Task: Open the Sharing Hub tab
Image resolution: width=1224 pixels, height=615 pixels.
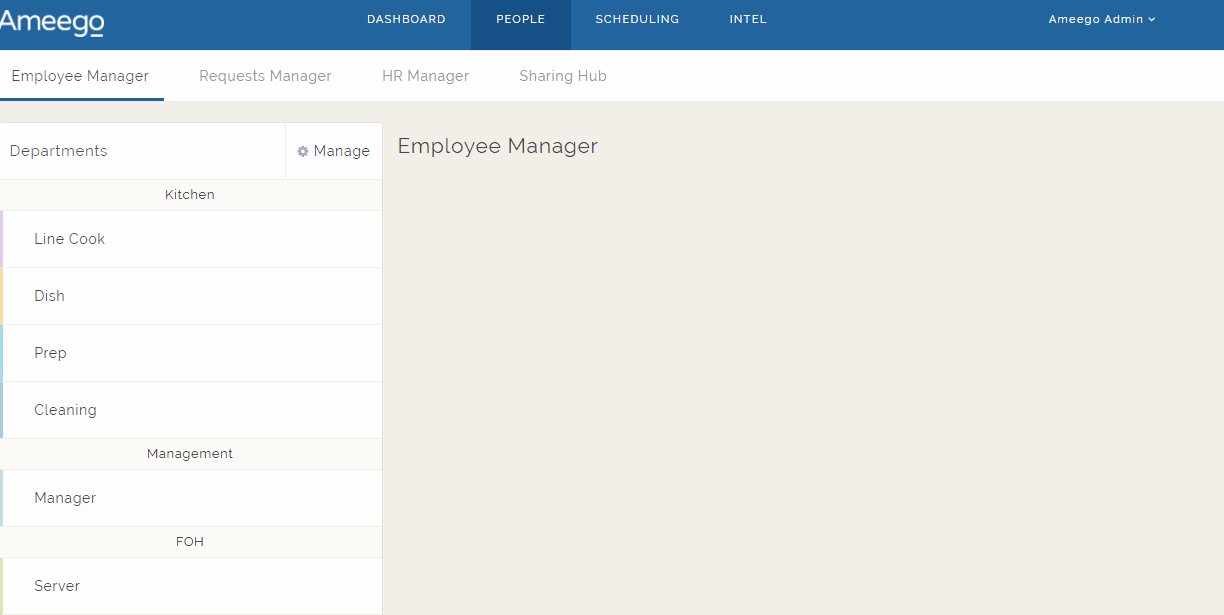Action: pos(562,75)
